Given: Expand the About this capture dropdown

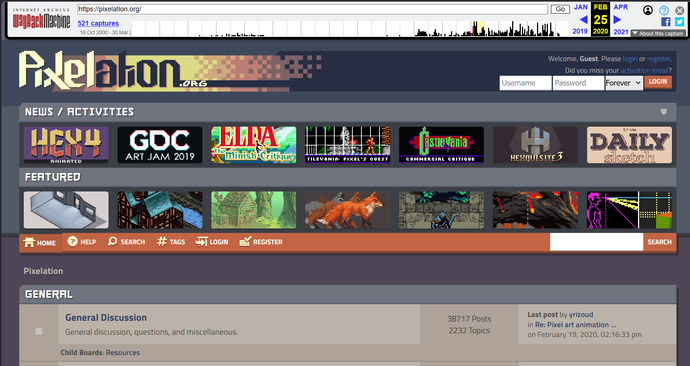Looking at the screenshot, I should [657, 33].
